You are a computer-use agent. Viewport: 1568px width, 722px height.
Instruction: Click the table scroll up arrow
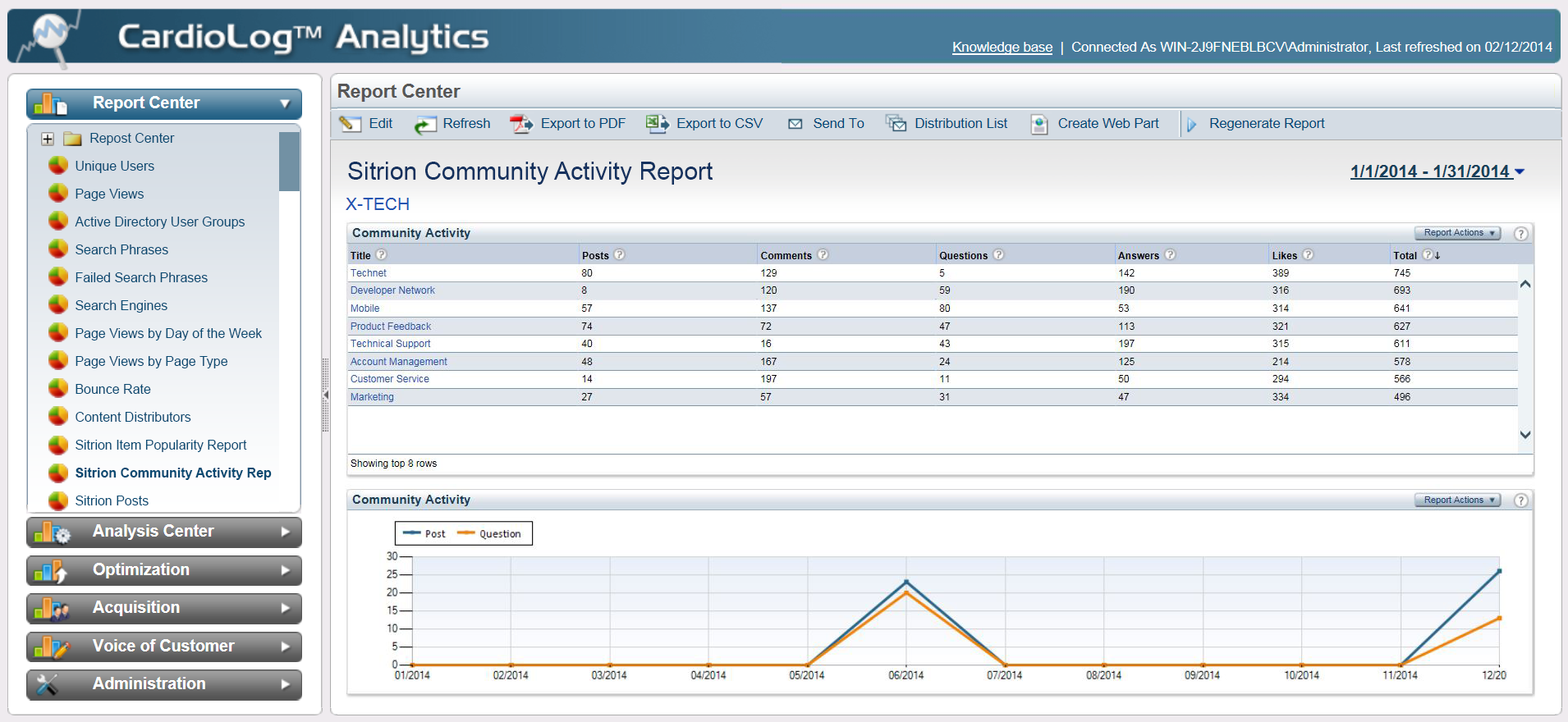click(1525, 284)
